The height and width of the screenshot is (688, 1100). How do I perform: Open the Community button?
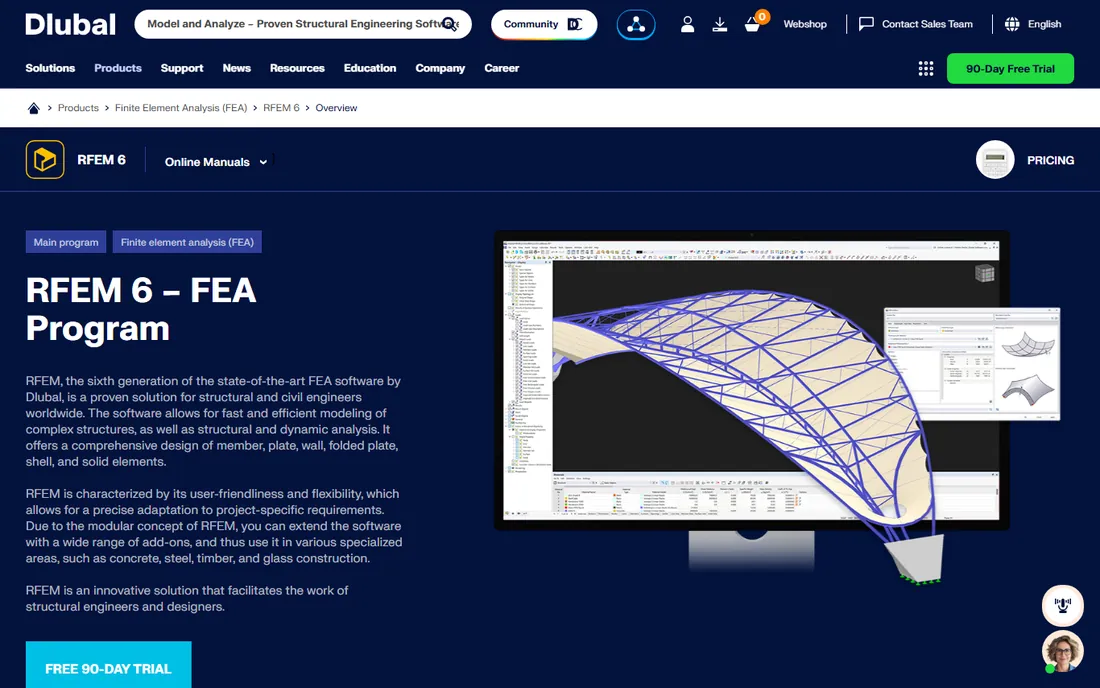click(x=544, y=24)
